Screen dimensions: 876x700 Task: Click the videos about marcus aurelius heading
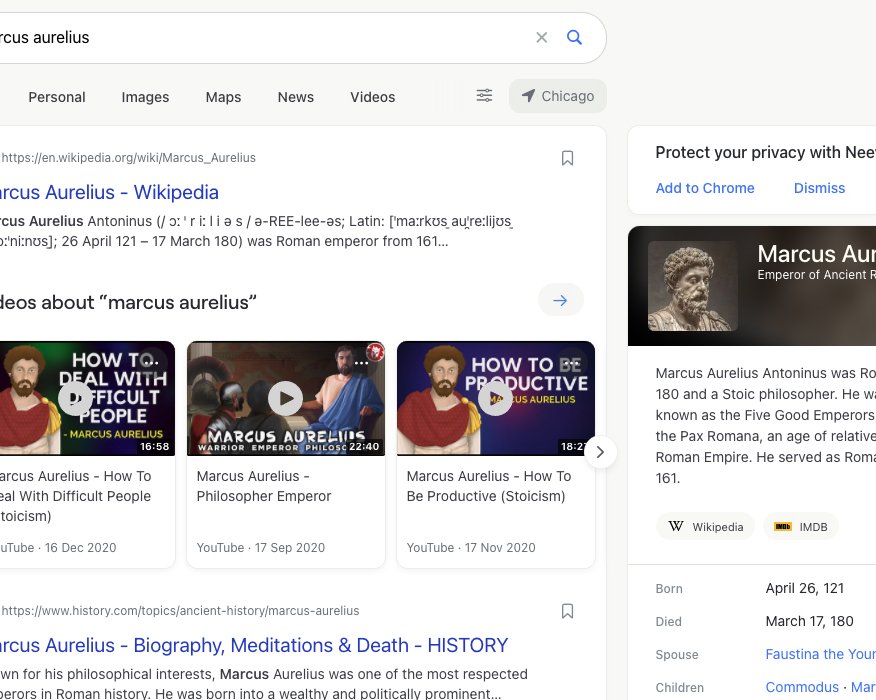(x=128, y=302)
